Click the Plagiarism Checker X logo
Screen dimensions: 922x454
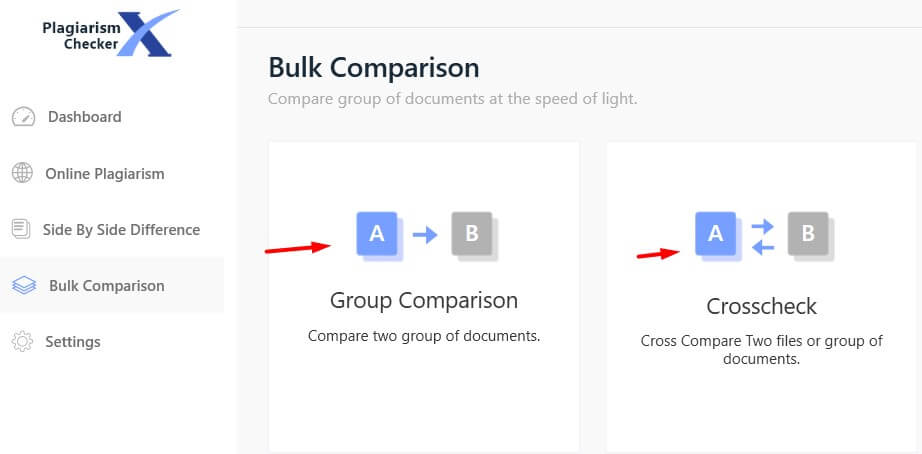click(110, 34)
